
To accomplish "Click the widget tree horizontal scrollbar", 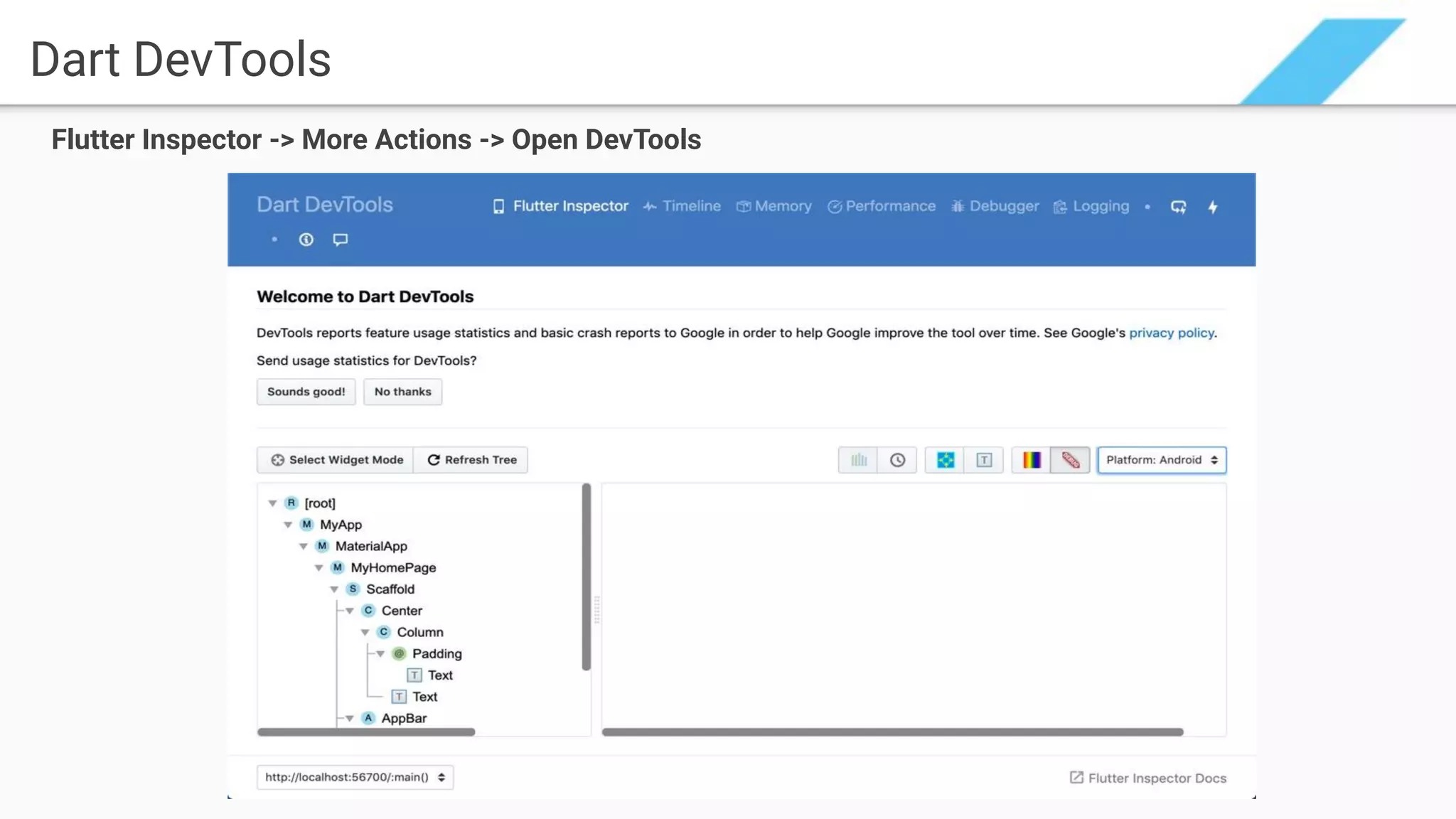I will tap(366, 732).
